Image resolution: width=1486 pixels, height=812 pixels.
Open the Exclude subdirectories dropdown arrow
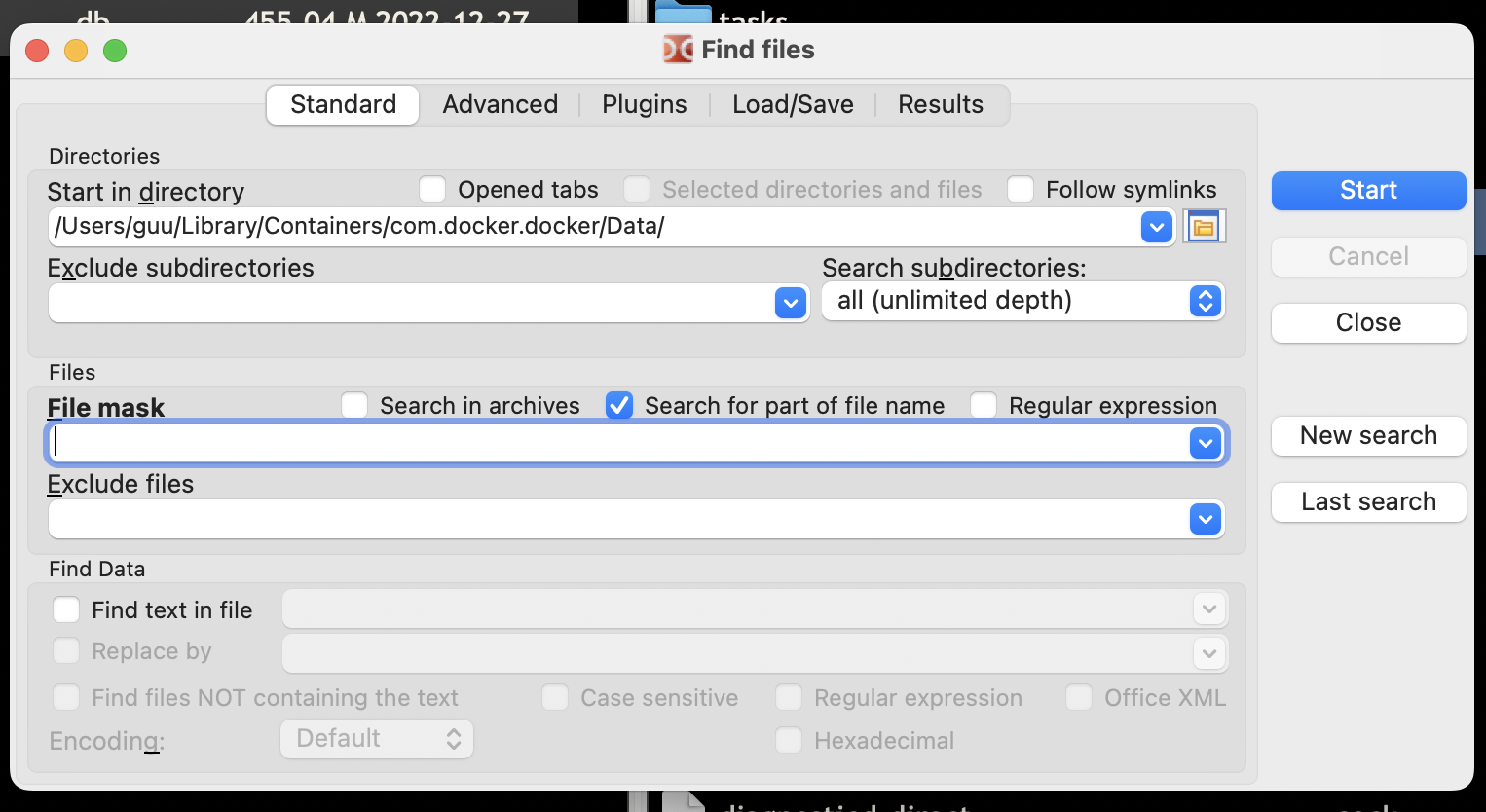click(791, 303)
